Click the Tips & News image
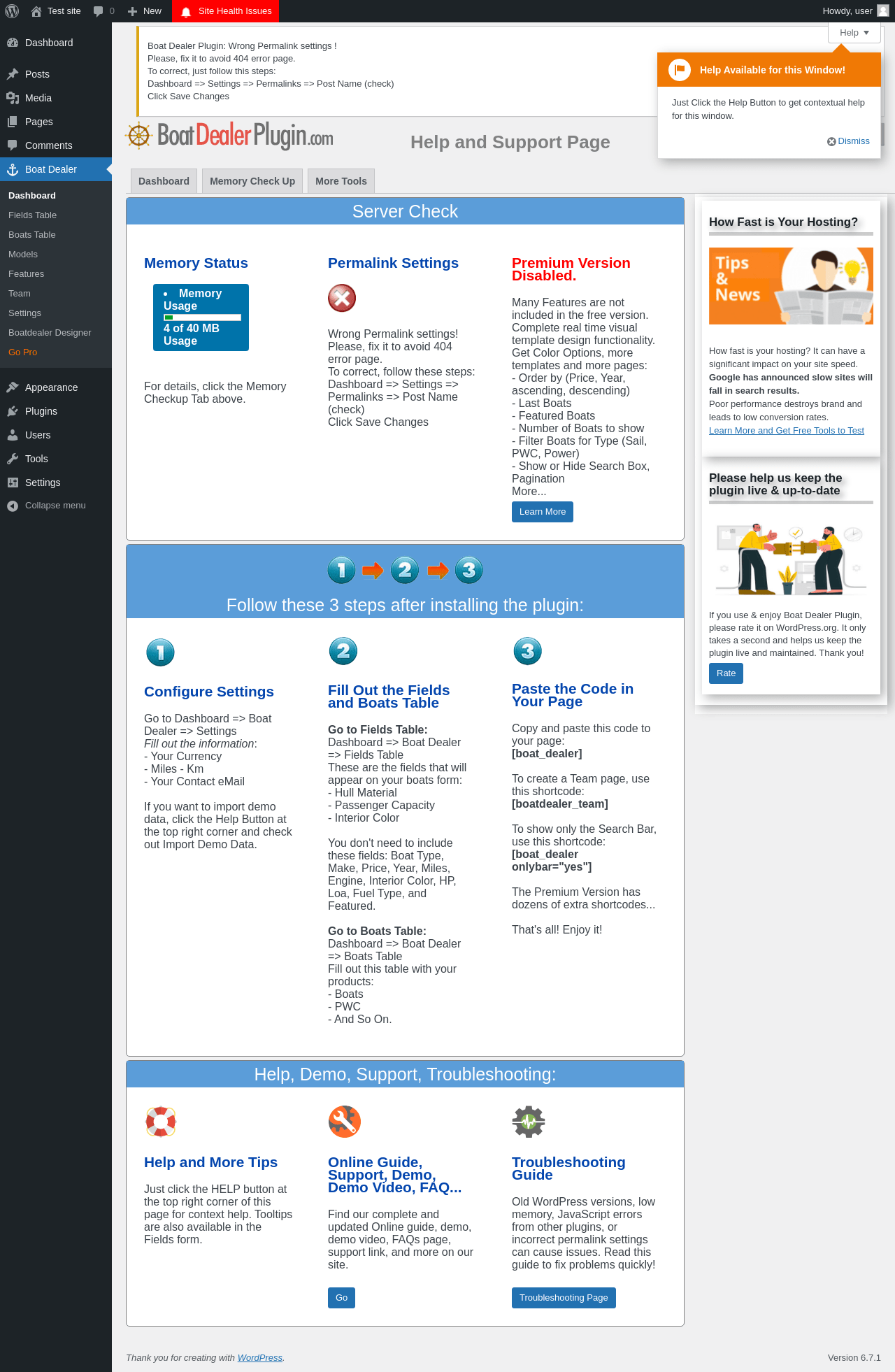The width and height of the screenshot is (895, 1372). [791, 286]
